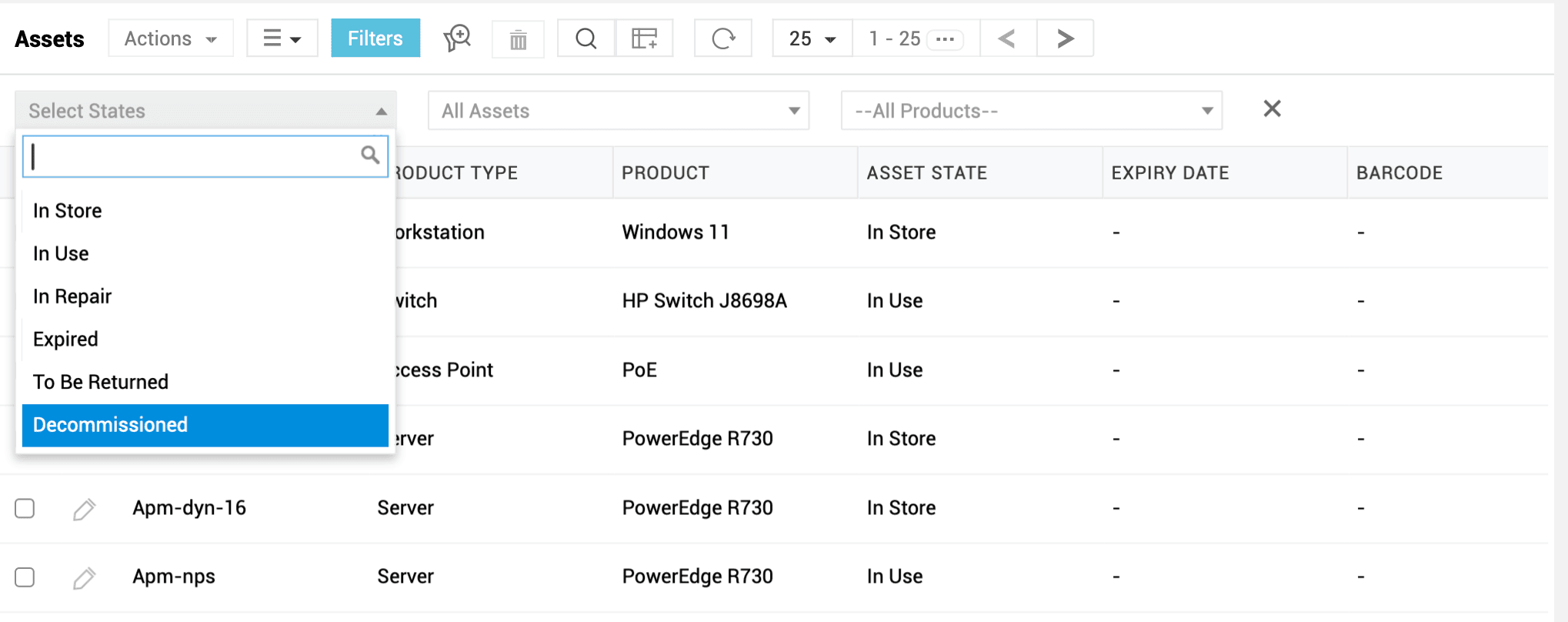This screenshot has width=1568, height=622.
Task: Open the column chooser table icon
Action: point(644,38)
